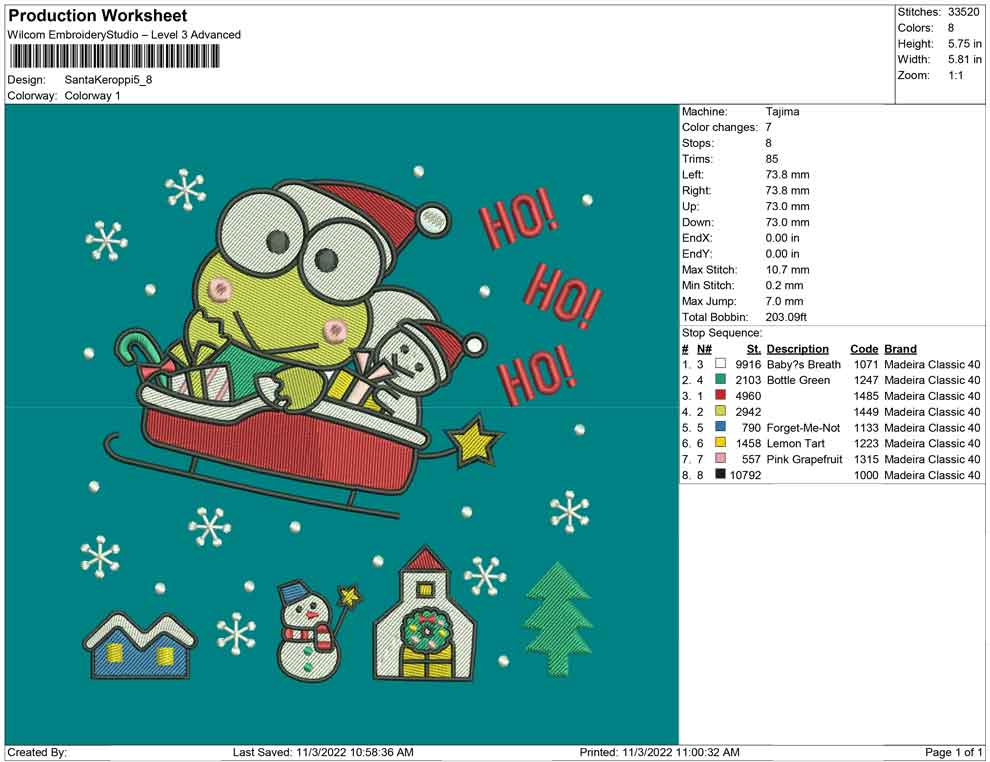Click the 'Page 1 of 1' indicator
990x762 pixels.
click(x=953, y=753)
